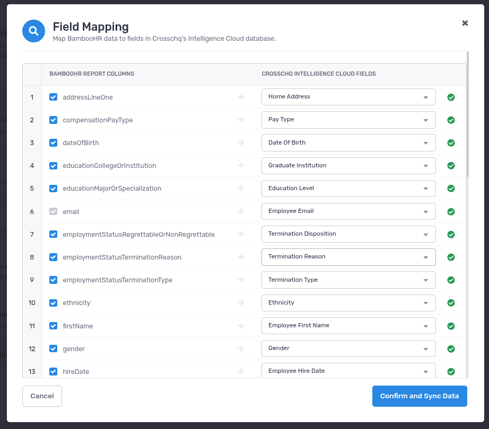
Task: Click green check icon for email row
Action: (x=451, y=212)
